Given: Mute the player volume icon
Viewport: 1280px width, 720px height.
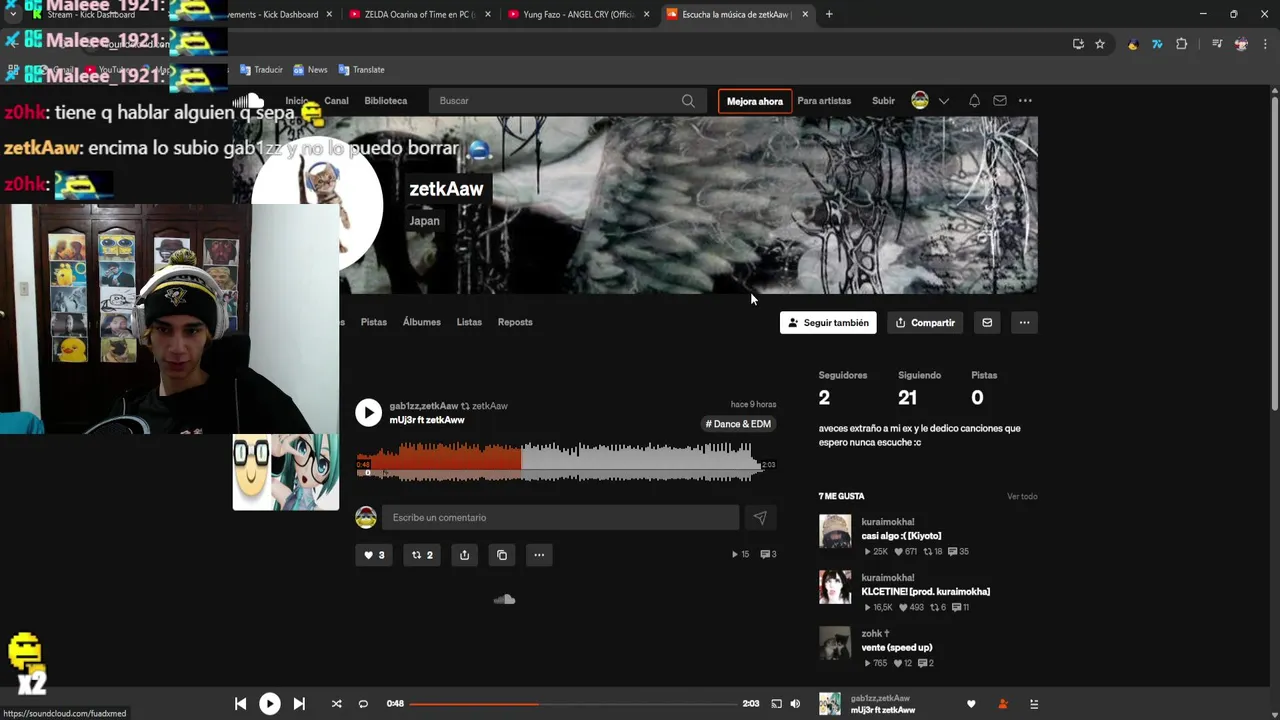Looking at the screenshot, I should [x=795, y=704].
